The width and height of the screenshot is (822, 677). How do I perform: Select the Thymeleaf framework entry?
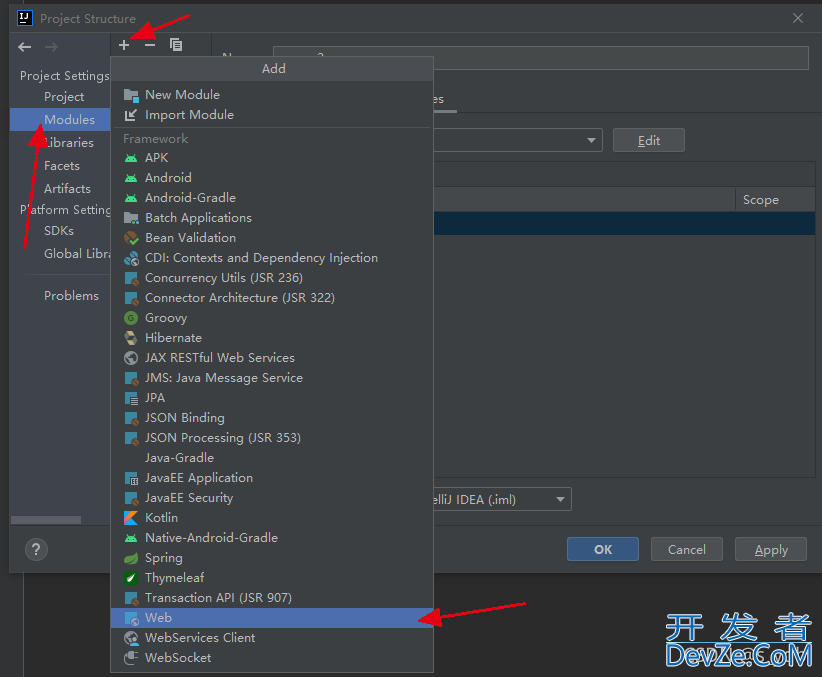click(x=272, y=578)
